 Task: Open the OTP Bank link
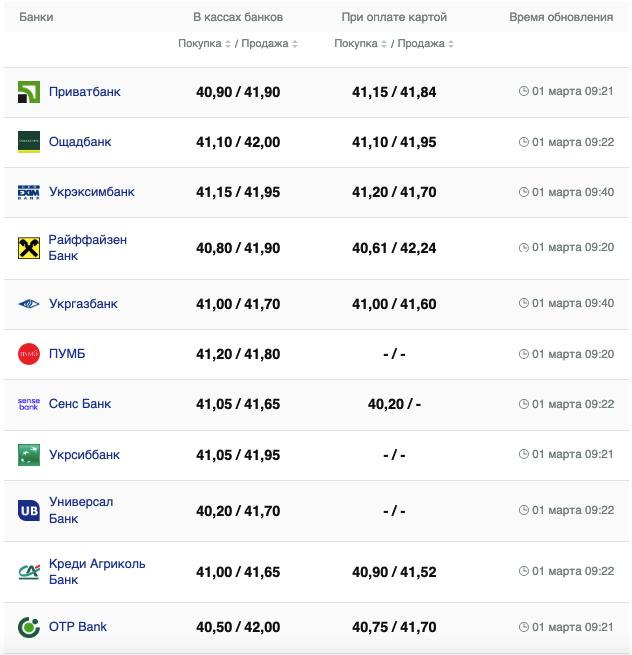tap(78, 627)
